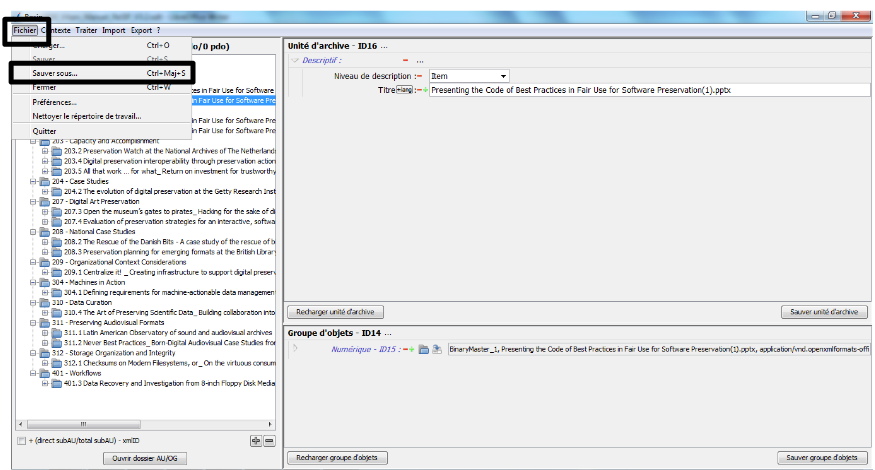Screen dimensions: 875x470
Task: Collapse the 311 - Preserving Audiovisual Formats node
Action: click(x=33, y=323)
